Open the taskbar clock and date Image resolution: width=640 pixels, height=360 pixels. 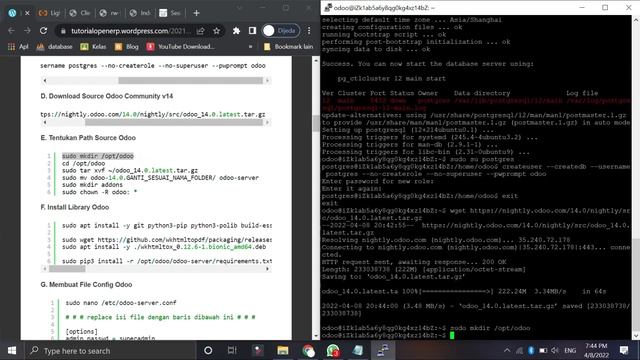coord(596,350)
